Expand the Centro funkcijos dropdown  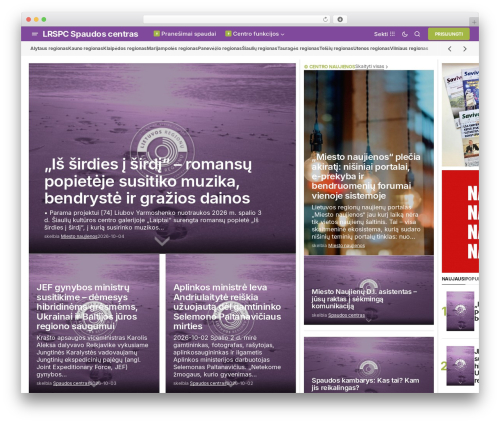click(283, 34)
